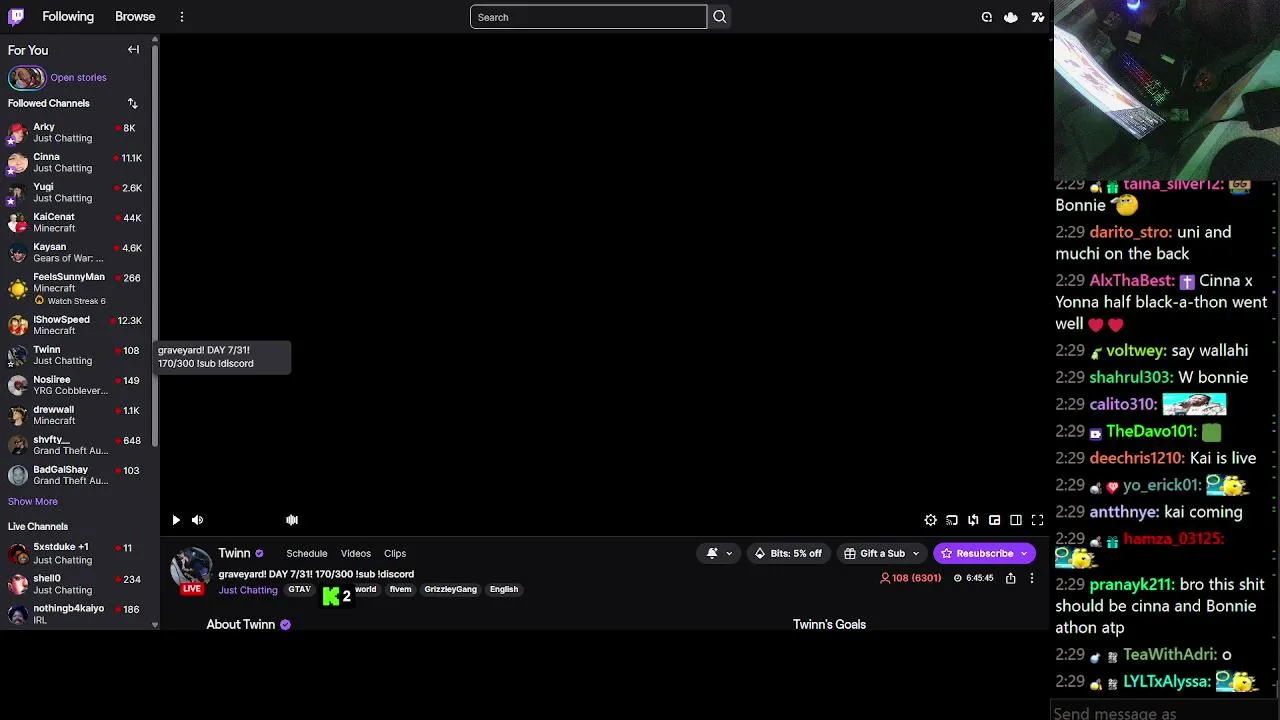Screen dimensions: 1280x720
Task: Click the cloud-shaped icon in top bar
Action: (1011, 17)
